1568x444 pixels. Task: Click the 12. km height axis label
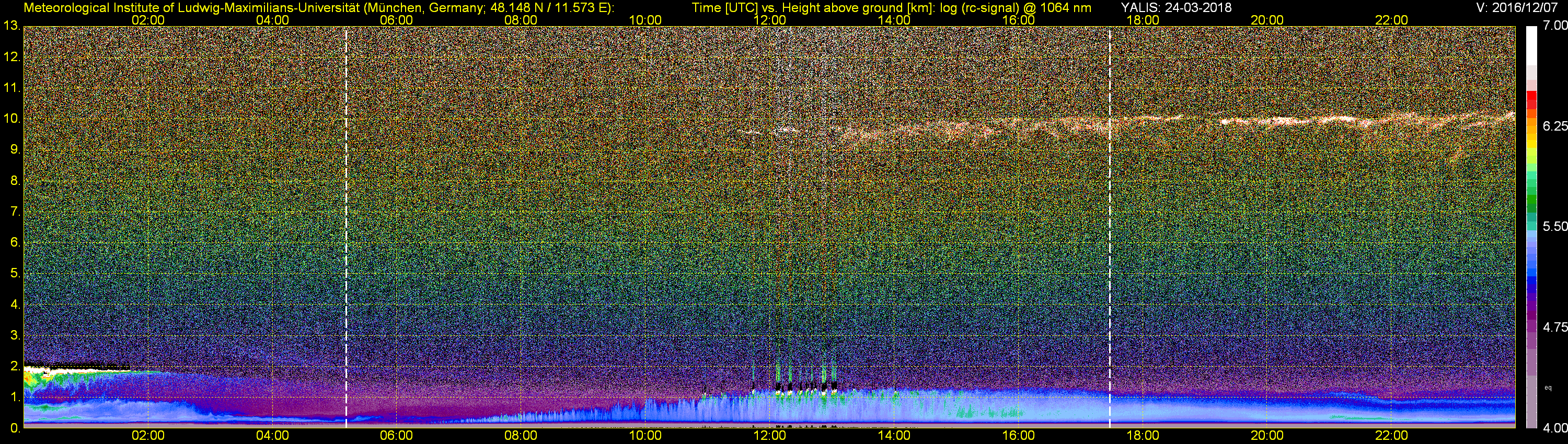click(x=11, y=57)
